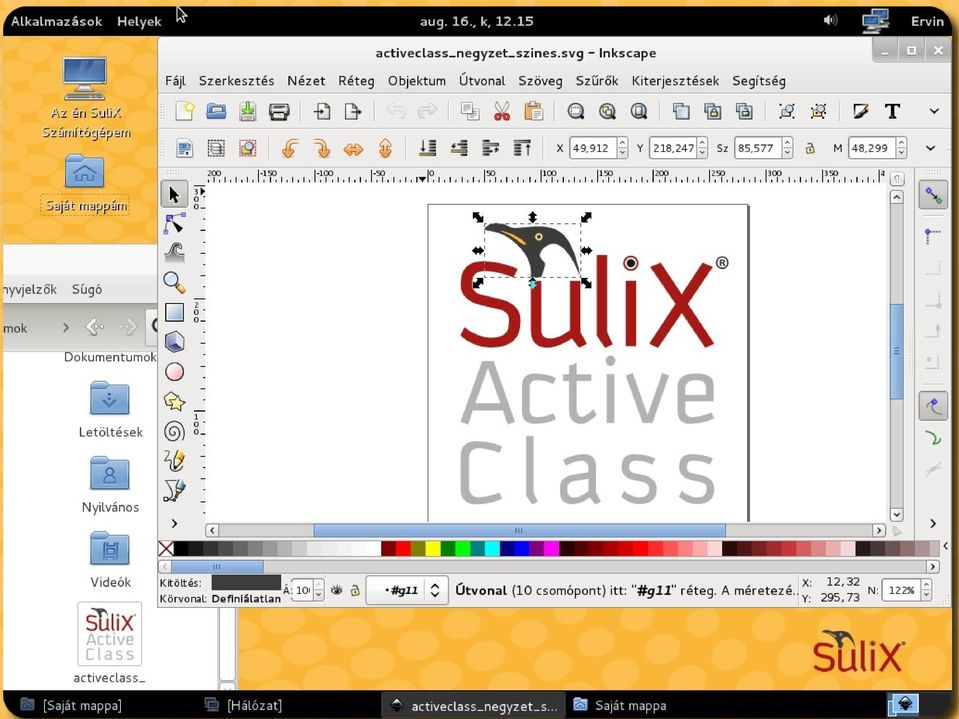Save the document icon
Viewport: 959px width, 719px height.
coord(248,111)
